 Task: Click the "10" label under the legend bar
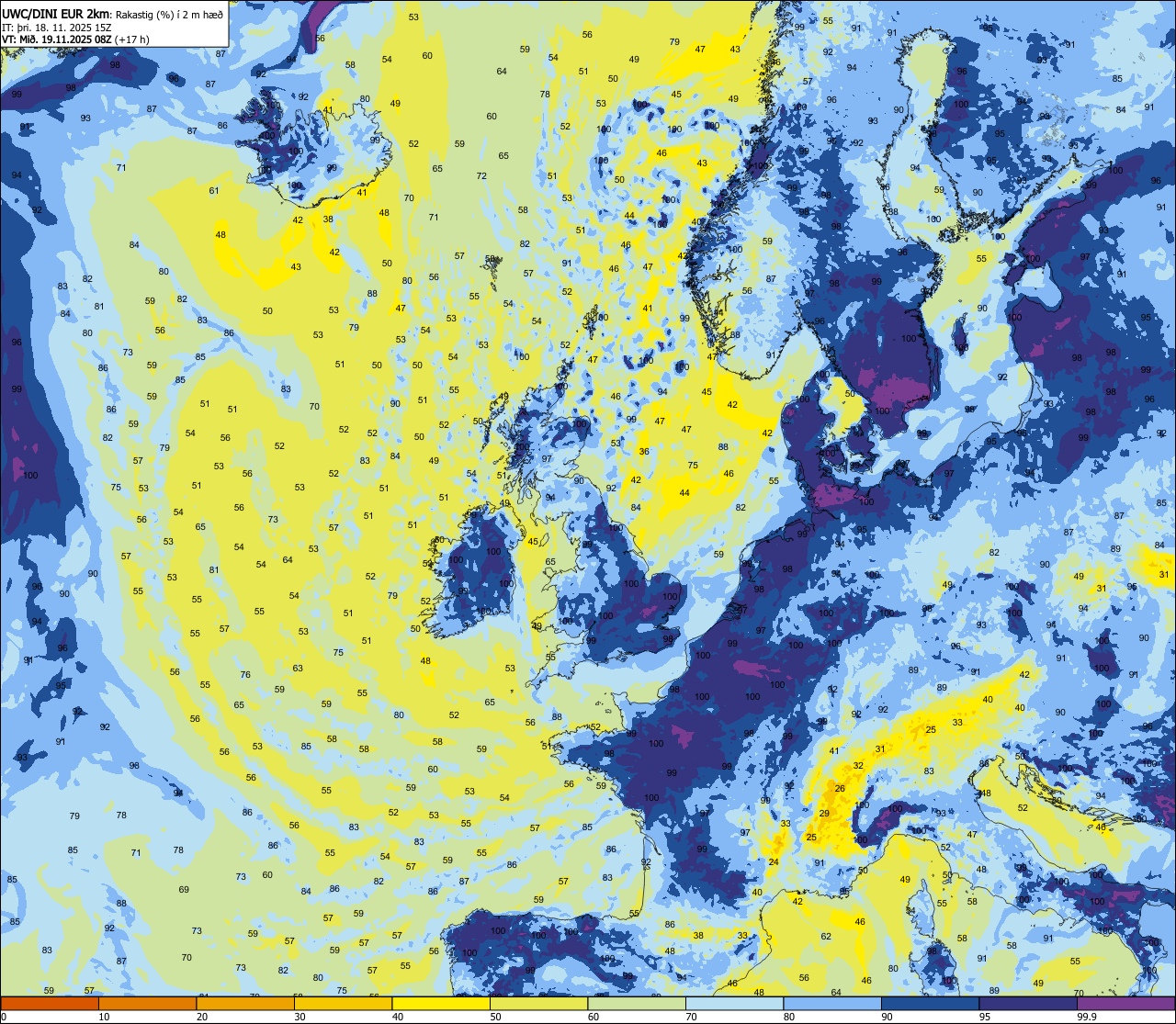tap(104, 1017)
